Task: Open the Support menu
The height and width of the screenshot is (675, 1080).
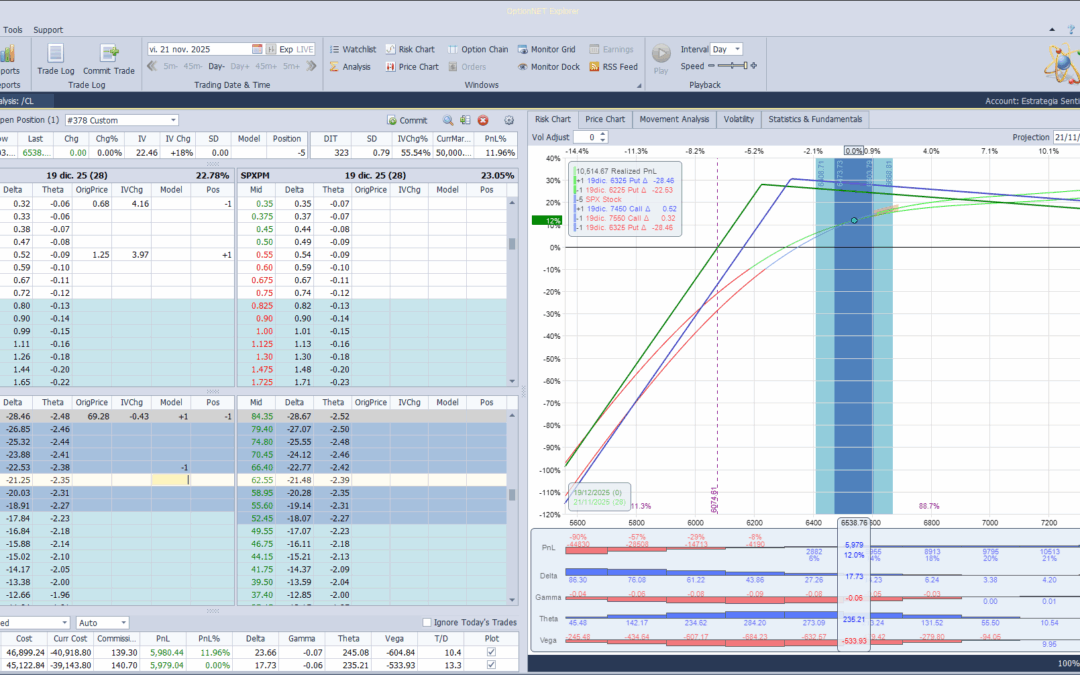Action: (x=48, y=30)
